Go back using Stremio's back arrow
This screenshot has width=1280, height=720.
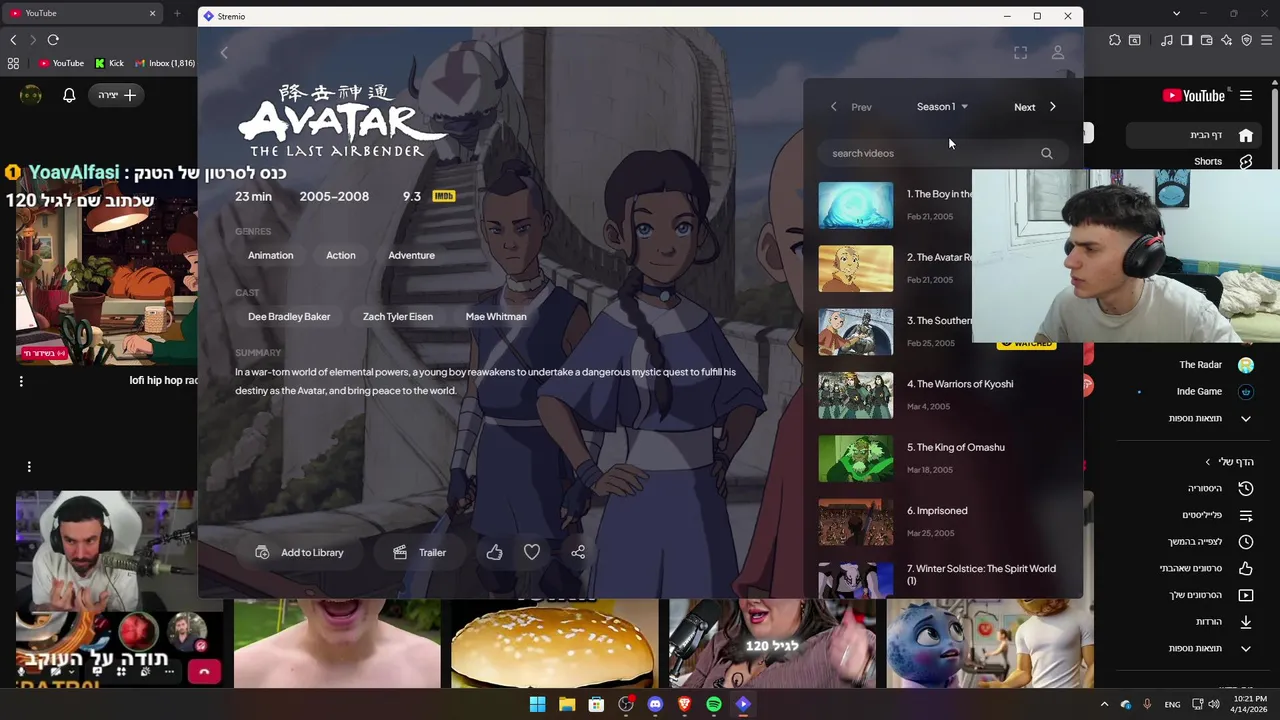(x=224, y=53)
